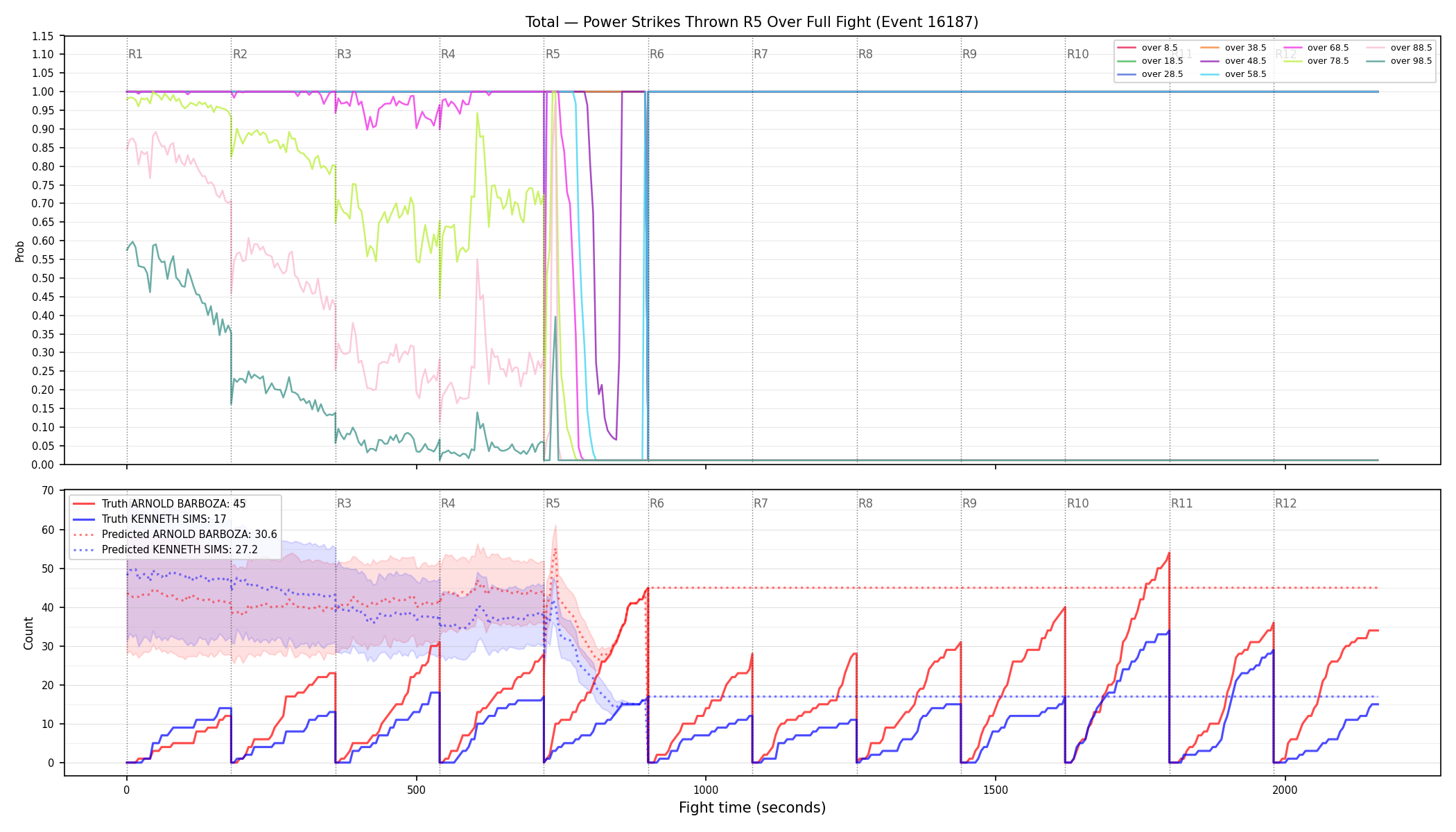Select the 'over 98.5' legend entry
This screenshot has width=1456, height=832.
point(1399,61)
